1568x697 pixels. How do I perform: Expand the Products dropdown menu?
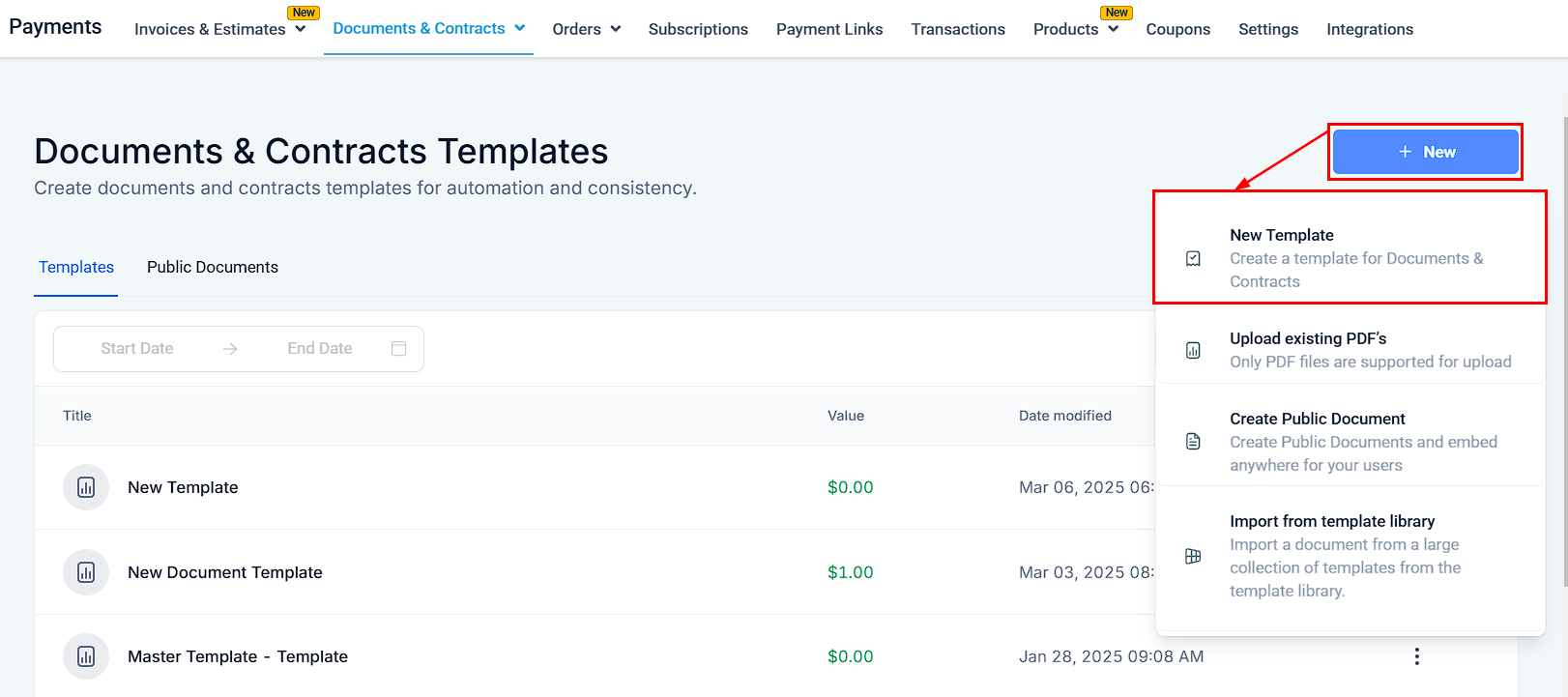1114,29
